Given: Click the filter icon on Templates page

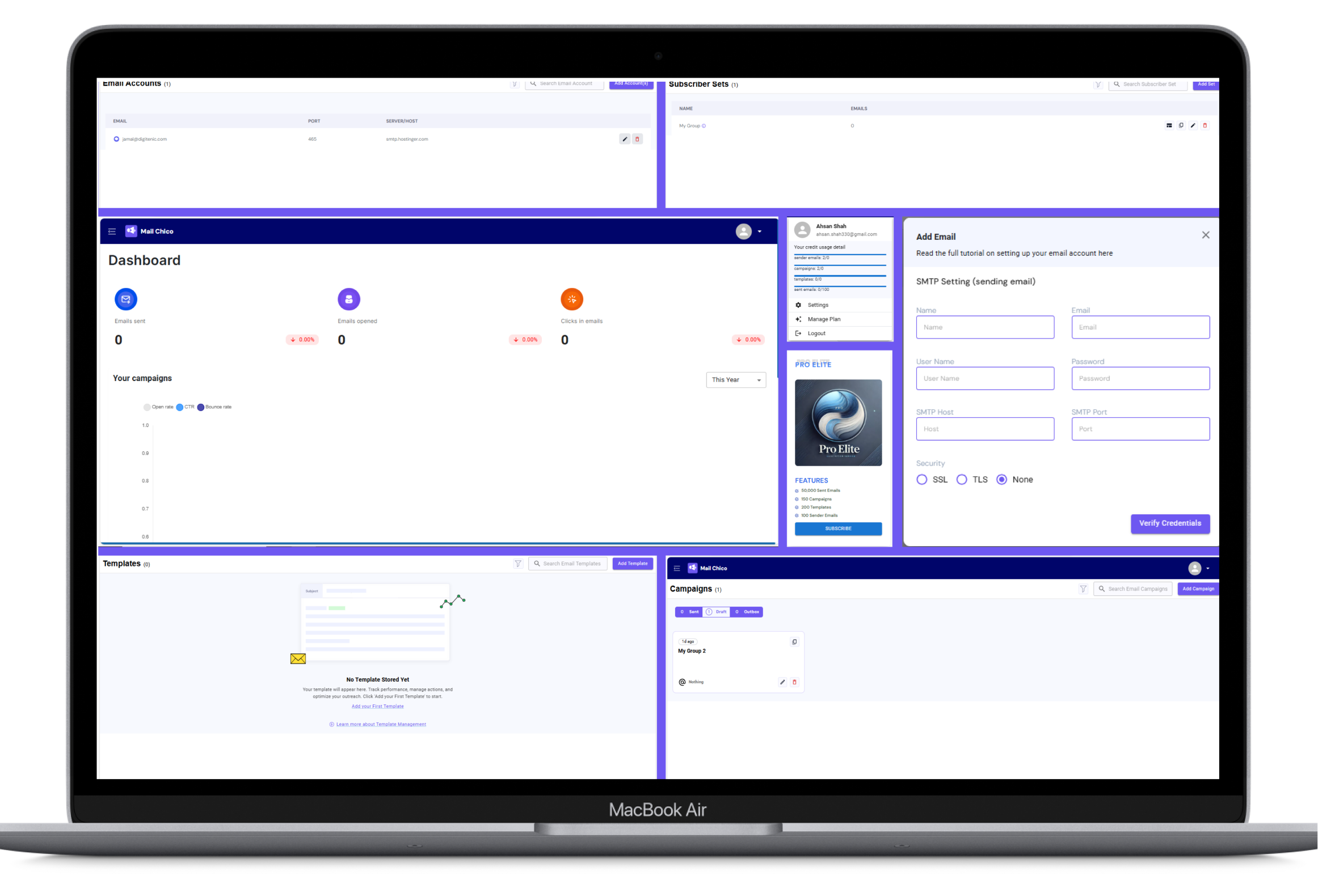Looking at the screenshot, I should (x=518, y=564).
